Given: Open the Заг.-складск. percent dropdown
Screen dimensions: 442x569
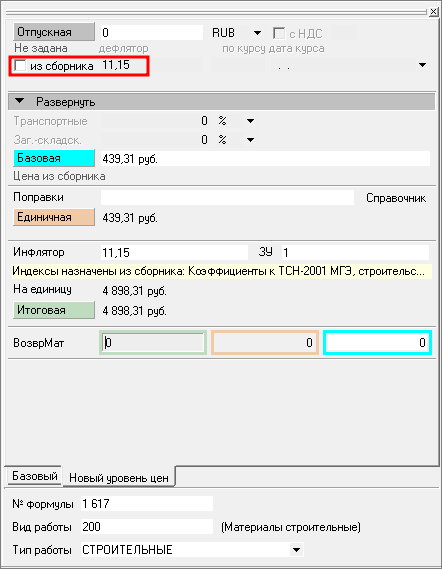Looking at the screenshot, I should coord(250,140).
